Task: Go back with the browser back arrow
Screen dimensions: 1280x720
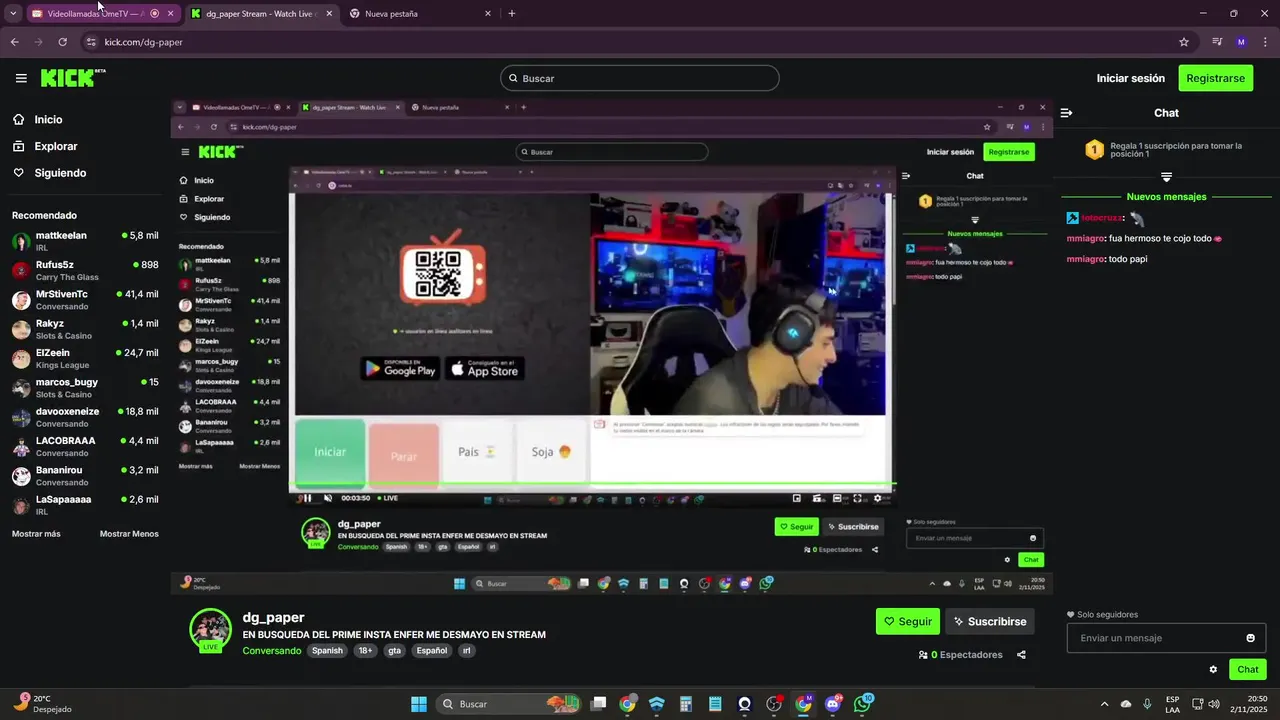Action: coord(14,42)
